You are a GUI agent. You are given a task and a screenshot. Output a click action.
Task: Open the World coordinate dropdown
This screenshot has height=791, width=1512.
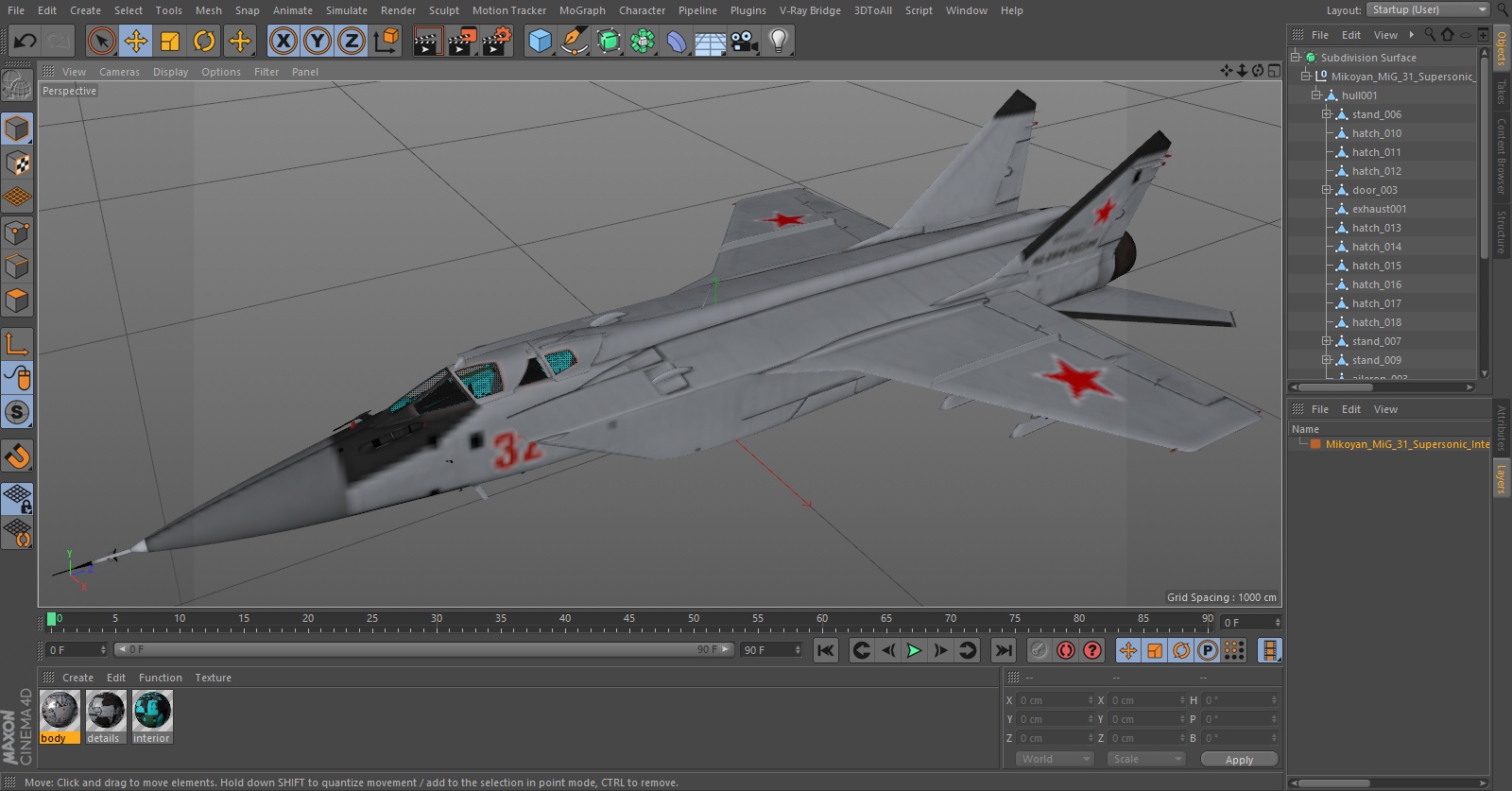[1056, 759]
